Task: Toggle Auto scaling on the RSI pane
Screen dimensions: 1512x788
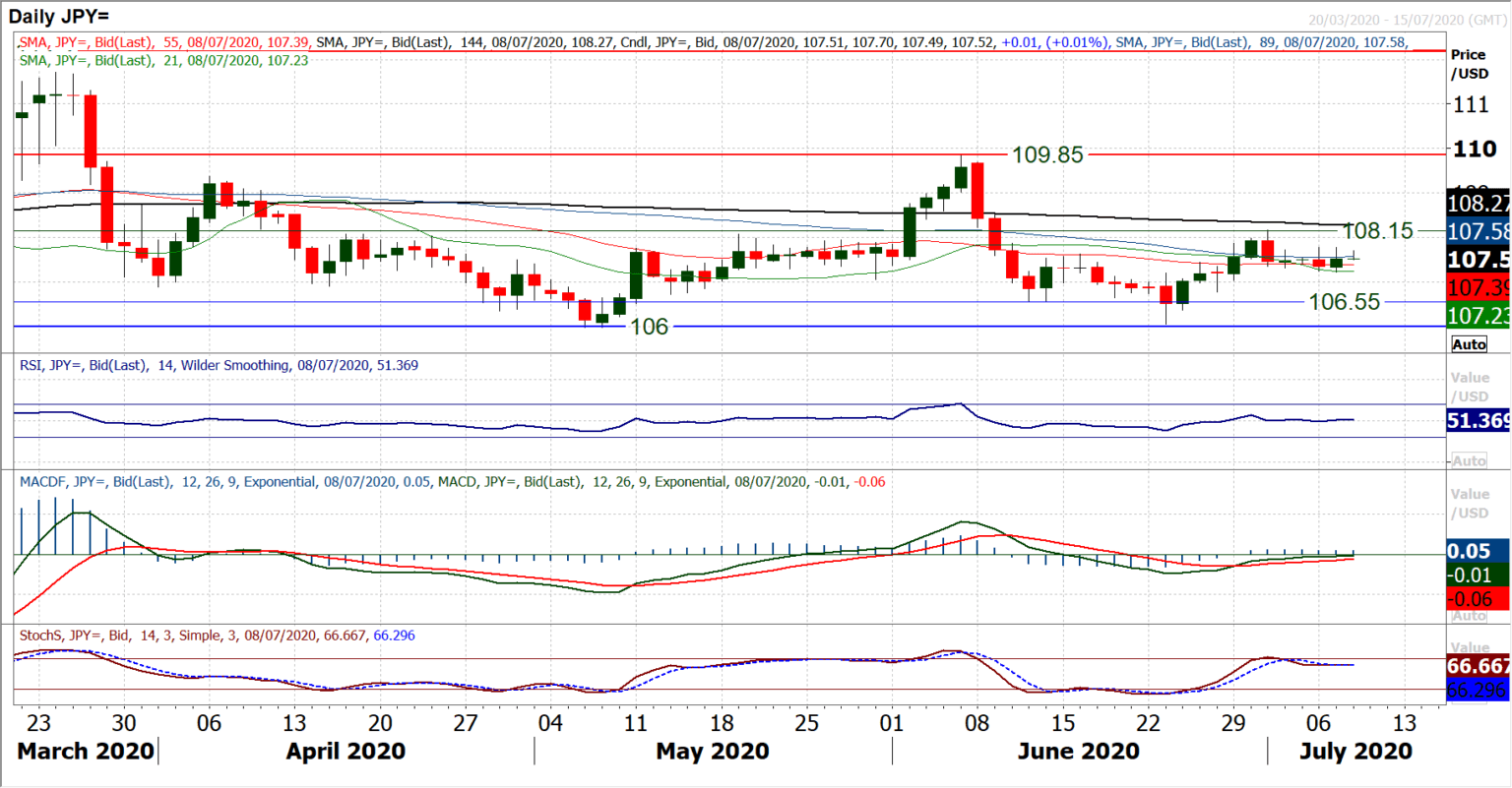Action: [1468, 458]
